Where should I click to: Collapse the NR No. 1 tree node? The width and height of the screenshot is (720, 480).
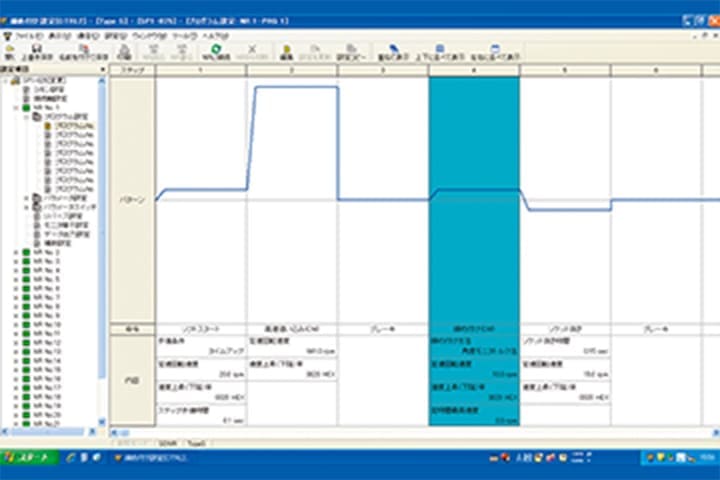(15, 108)
